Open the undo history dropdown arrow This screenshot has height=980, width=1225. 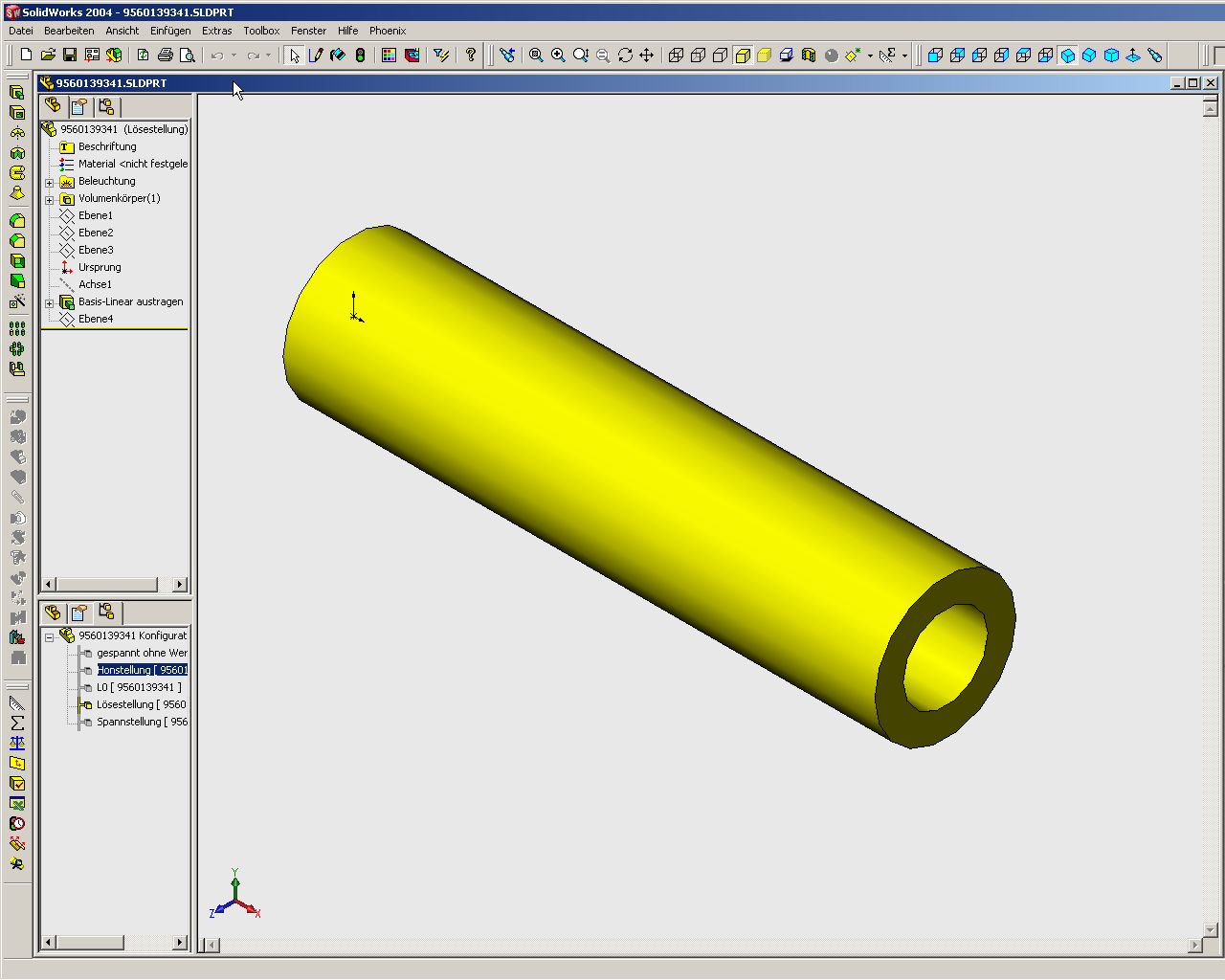pyautogui.click(x=234, y=56)
